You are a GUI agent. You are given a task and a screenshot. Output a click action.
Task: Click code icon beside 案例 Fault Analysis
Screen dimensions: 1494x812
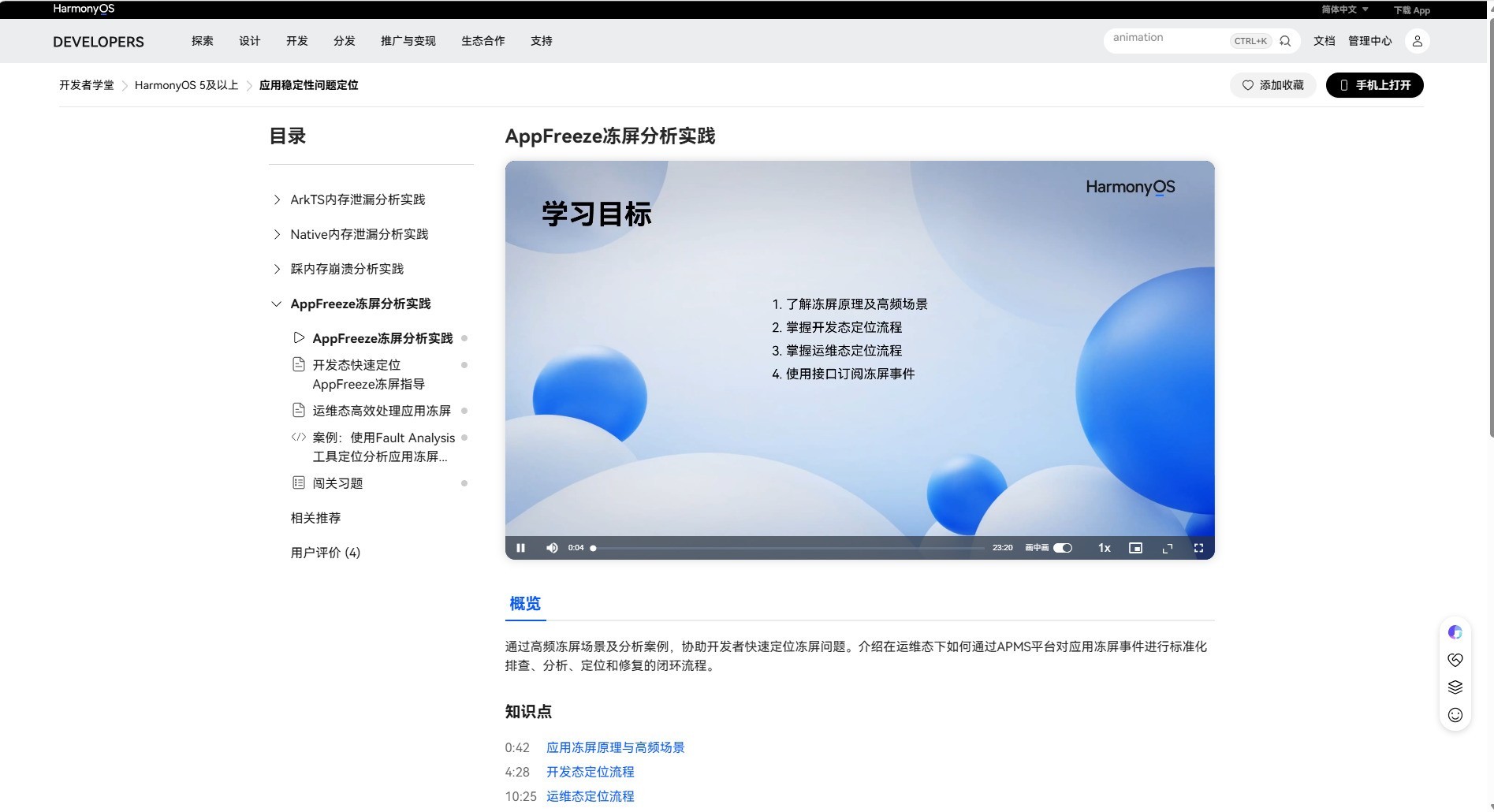(299, 437)
